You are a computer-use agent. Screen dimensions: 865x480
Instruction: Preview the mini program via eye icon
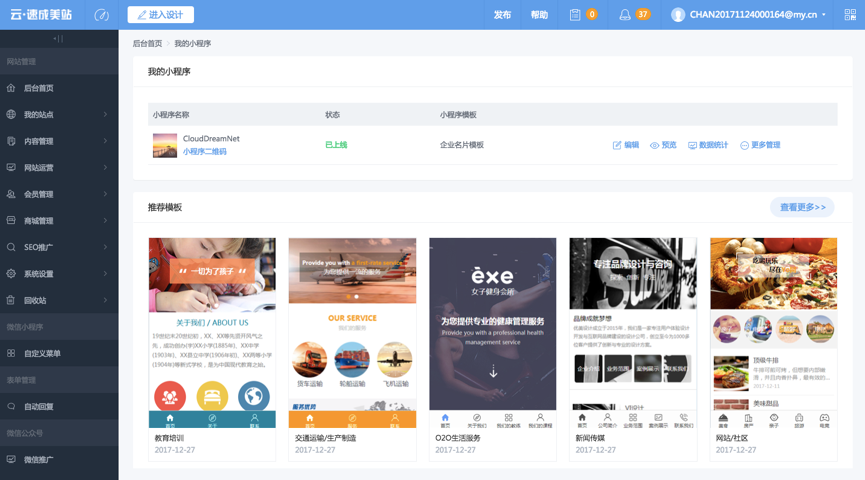pos(654,145)
